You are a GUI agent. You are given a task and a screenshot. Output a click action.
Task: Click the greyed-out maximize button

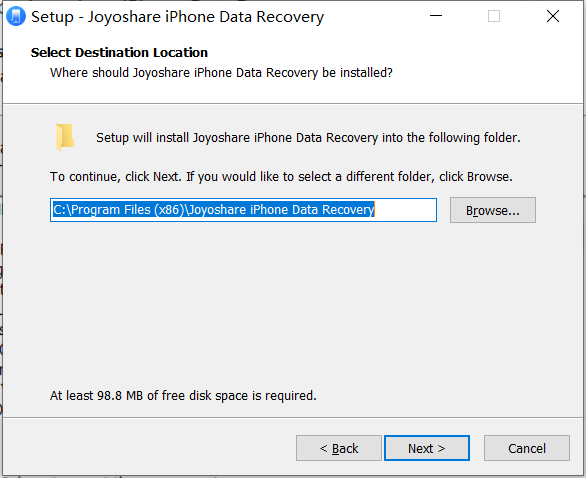[494, 16]
